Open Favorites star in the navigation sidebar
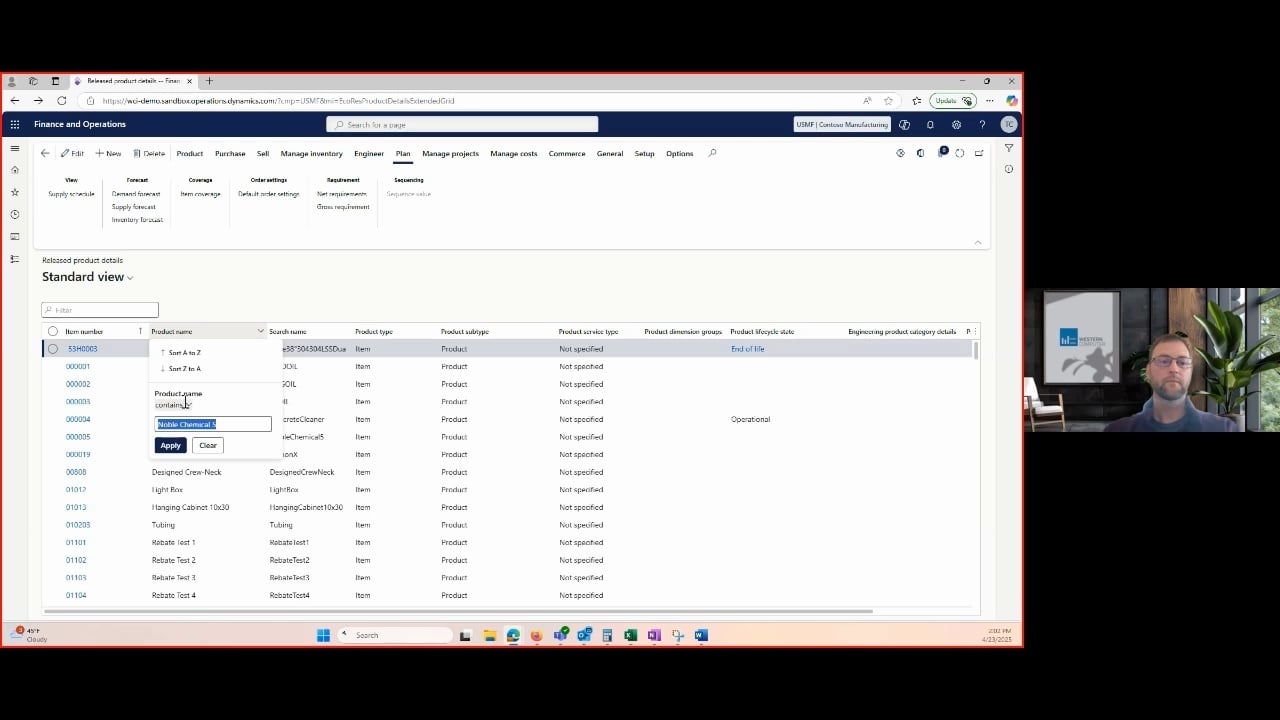This screenshot has width=1280, height=720. pyautogui.click(x=15, y=192)
